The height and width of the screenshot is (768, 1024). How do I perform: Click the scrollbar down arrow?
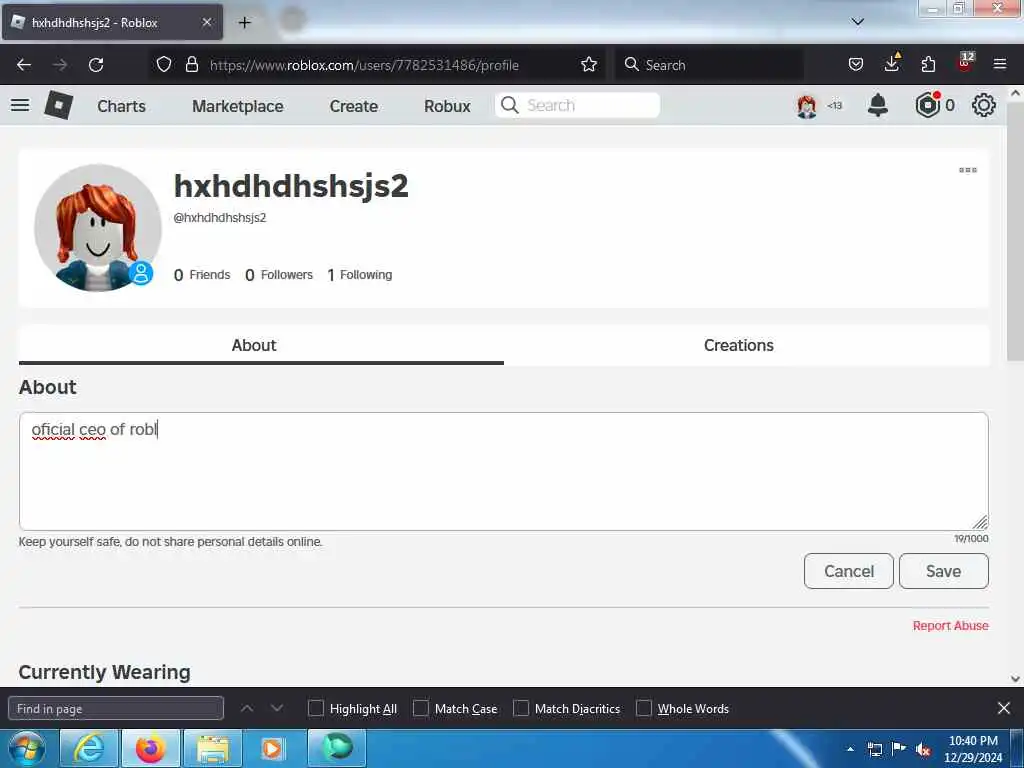point(1015,679)
